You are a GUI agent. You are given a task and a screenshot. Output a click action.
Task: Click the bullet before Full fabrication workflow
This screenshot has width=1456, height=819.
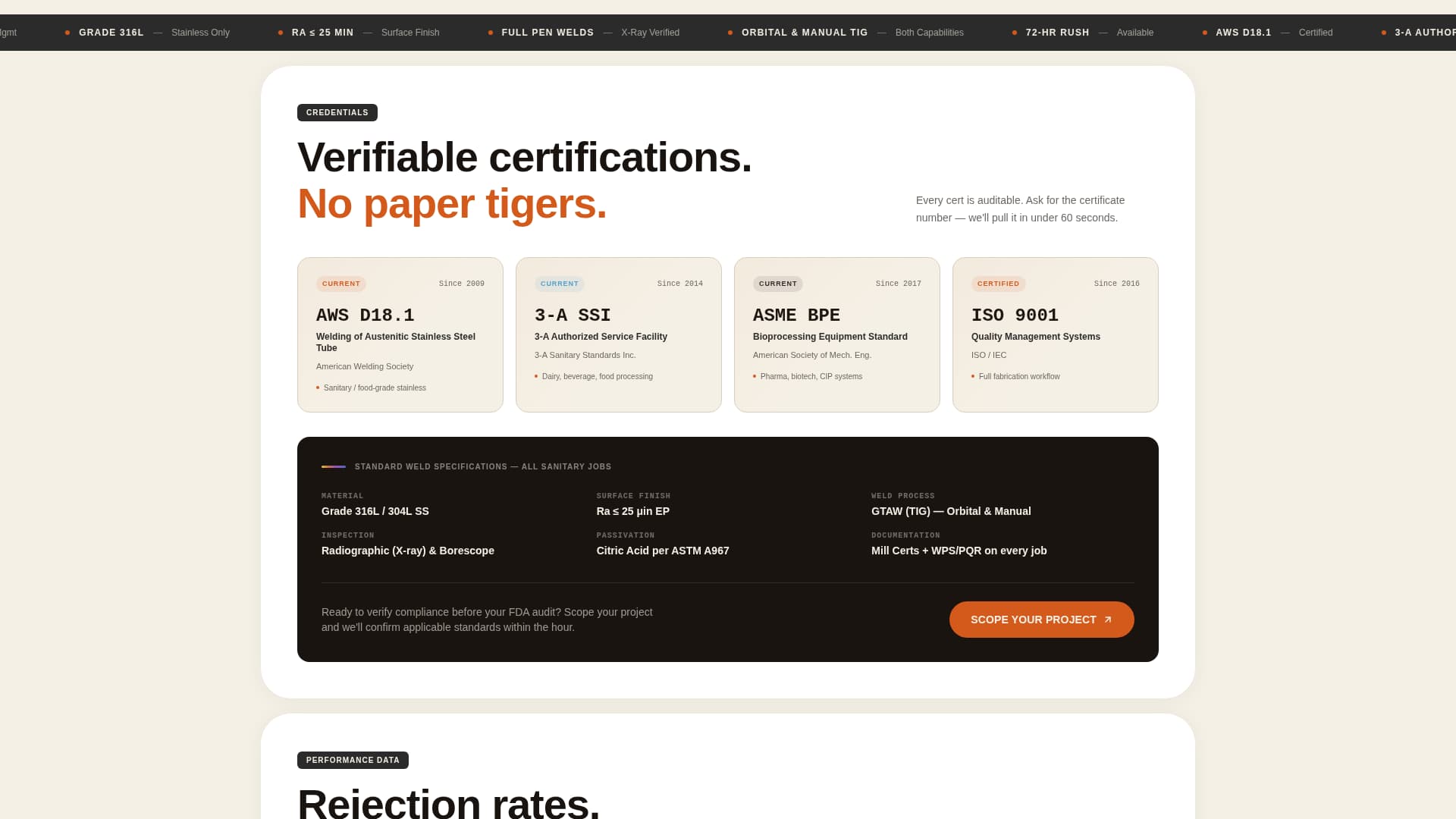coord(973,376)
